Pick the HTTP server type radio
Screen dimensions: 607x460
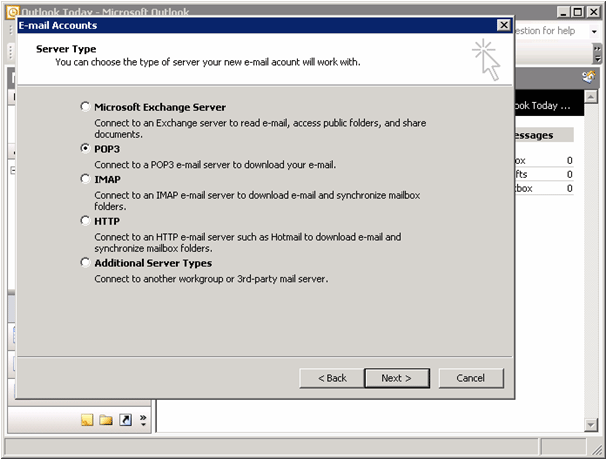coord(85,221)
